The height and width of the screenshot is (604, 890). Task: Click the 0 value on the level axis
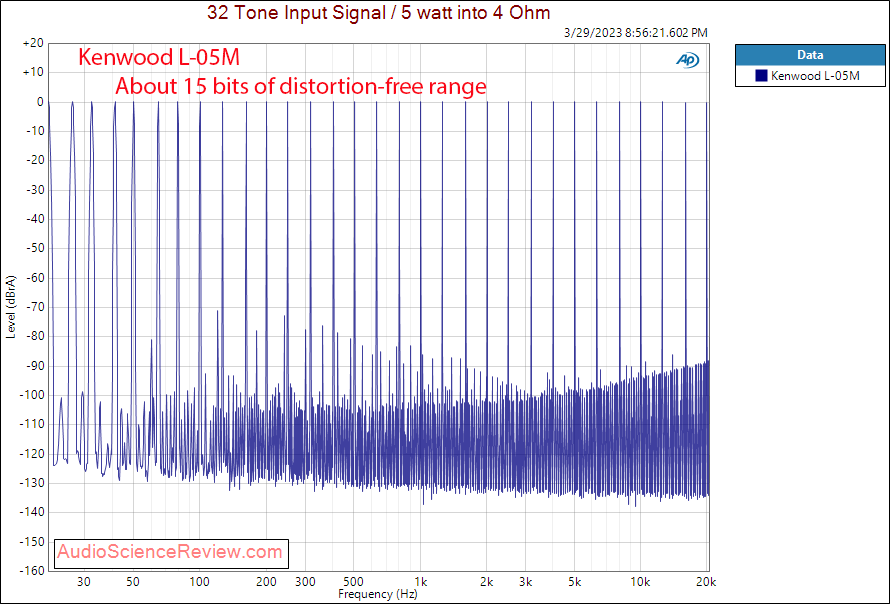click(40, 102)
